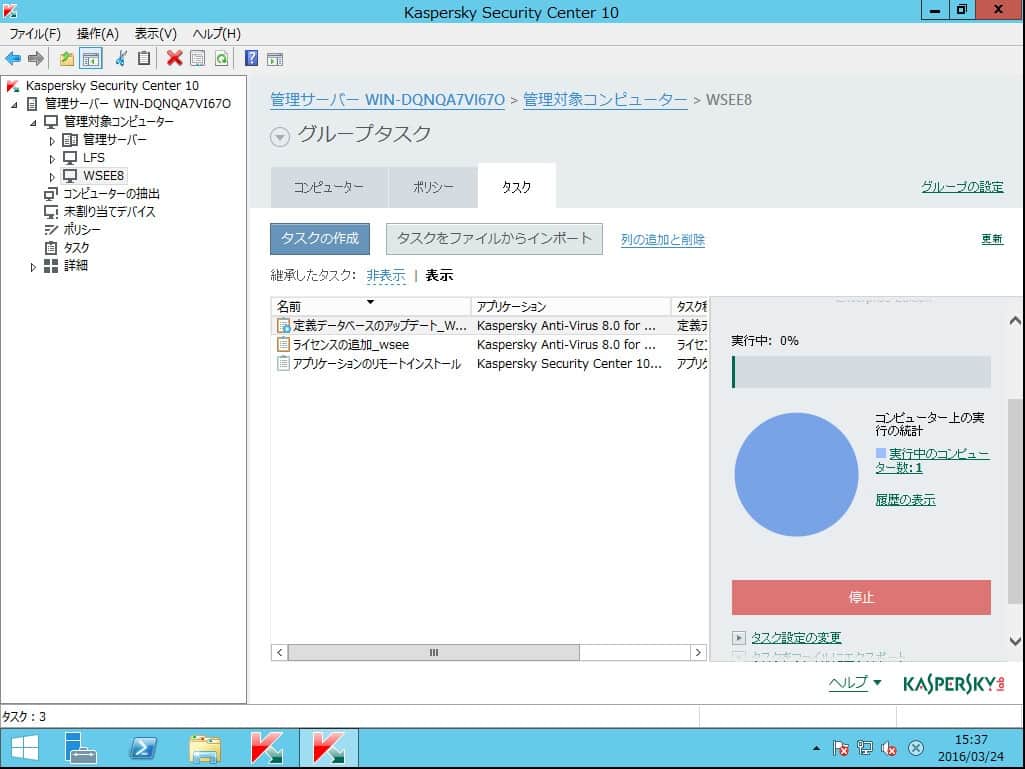Viewport: 1025px width, 769px height.
Task: Click the grey forward arrow in toolbar
Action: [x=35, y=59]
